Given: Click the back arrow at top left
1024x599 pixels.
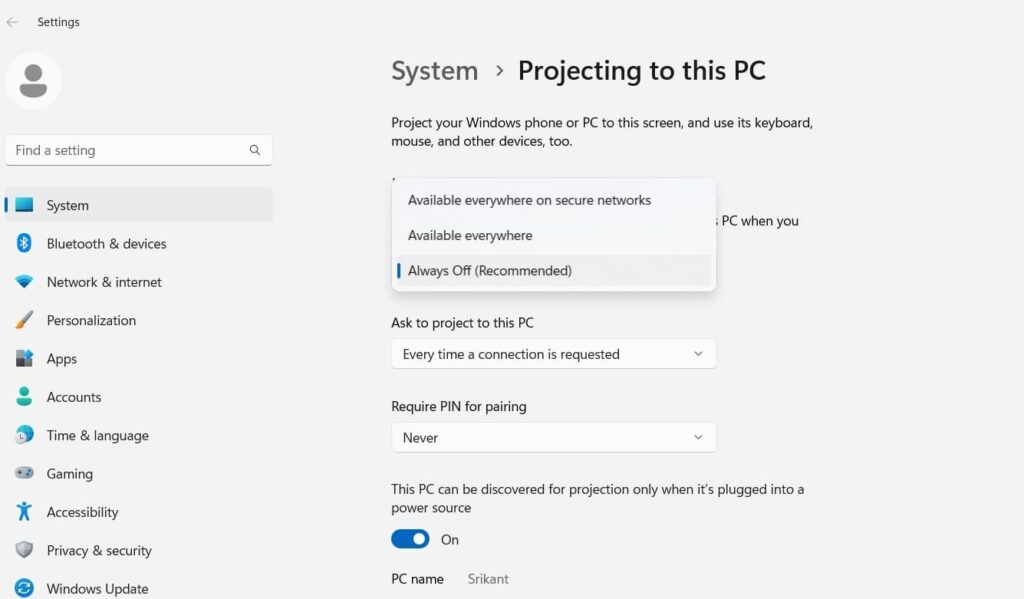Looking at the screenshot, I should [11, 21].
